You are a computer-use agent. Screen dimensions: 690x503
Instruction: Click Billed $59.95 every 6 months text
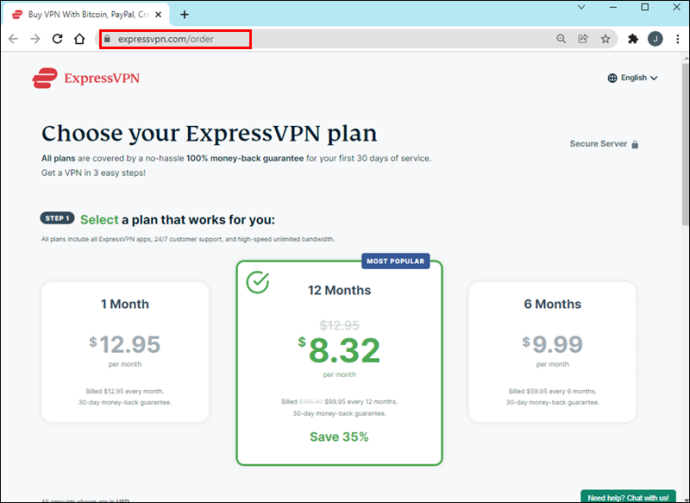pyautogui.click(x=552, y=391)
